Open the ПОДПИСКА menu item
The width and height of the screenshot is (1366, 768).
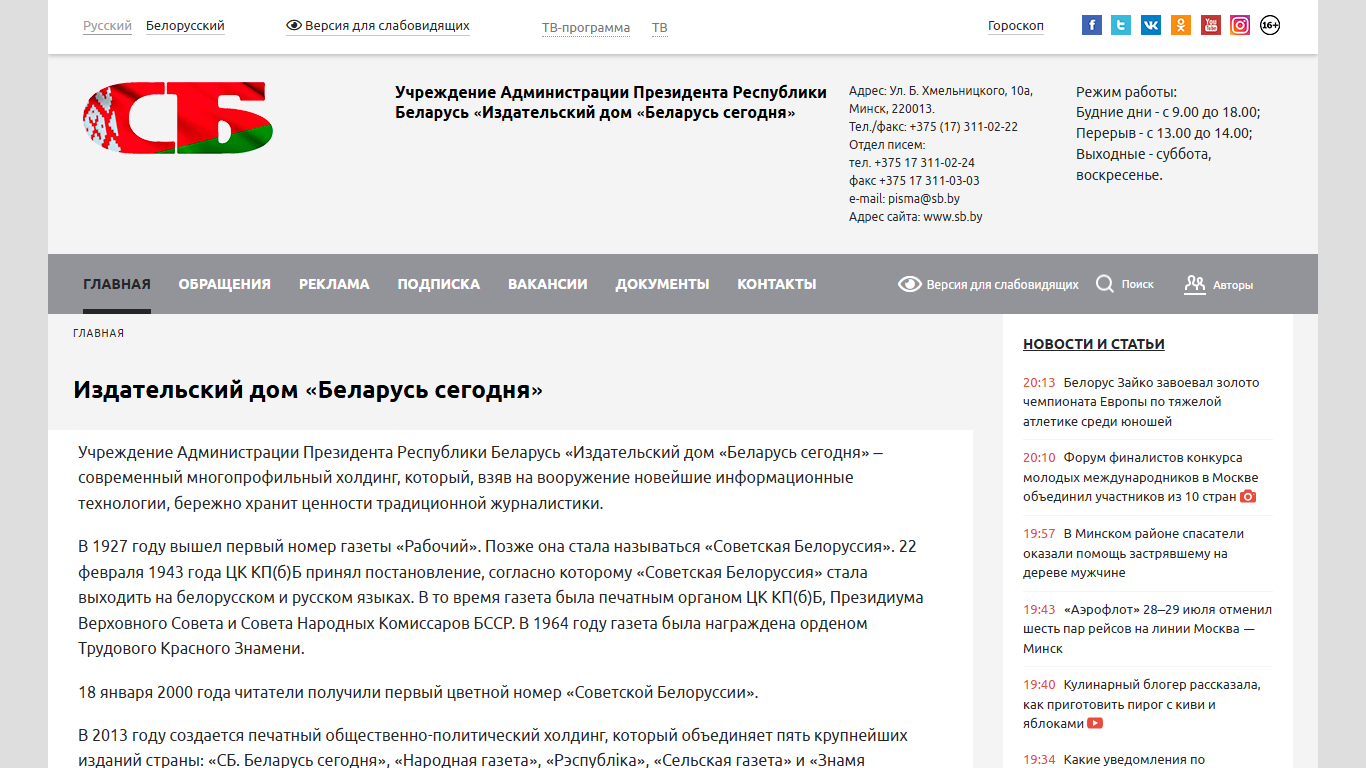pyautogui.click(x=439, y=284)
